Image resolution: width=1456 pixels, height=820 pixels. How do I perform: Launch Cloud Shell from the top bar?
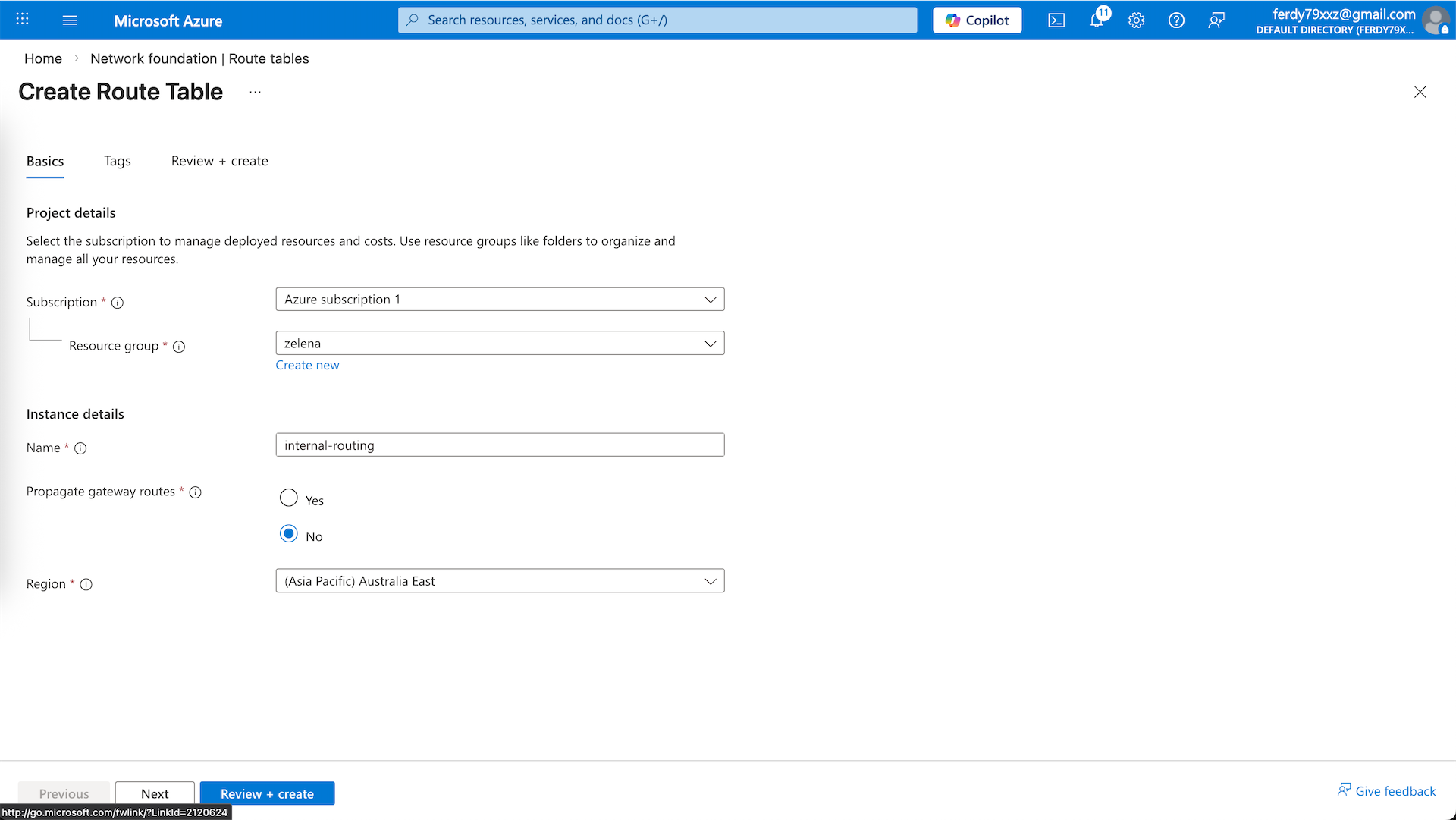click(x=1056, y=20)
